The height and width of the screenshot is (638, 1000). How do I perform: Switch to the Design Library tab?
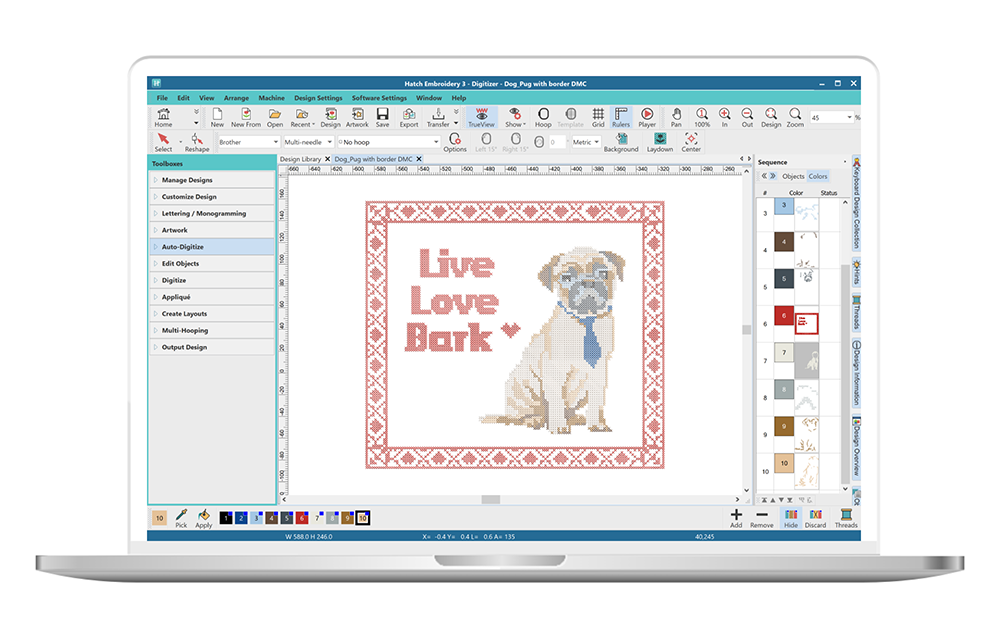301,159
